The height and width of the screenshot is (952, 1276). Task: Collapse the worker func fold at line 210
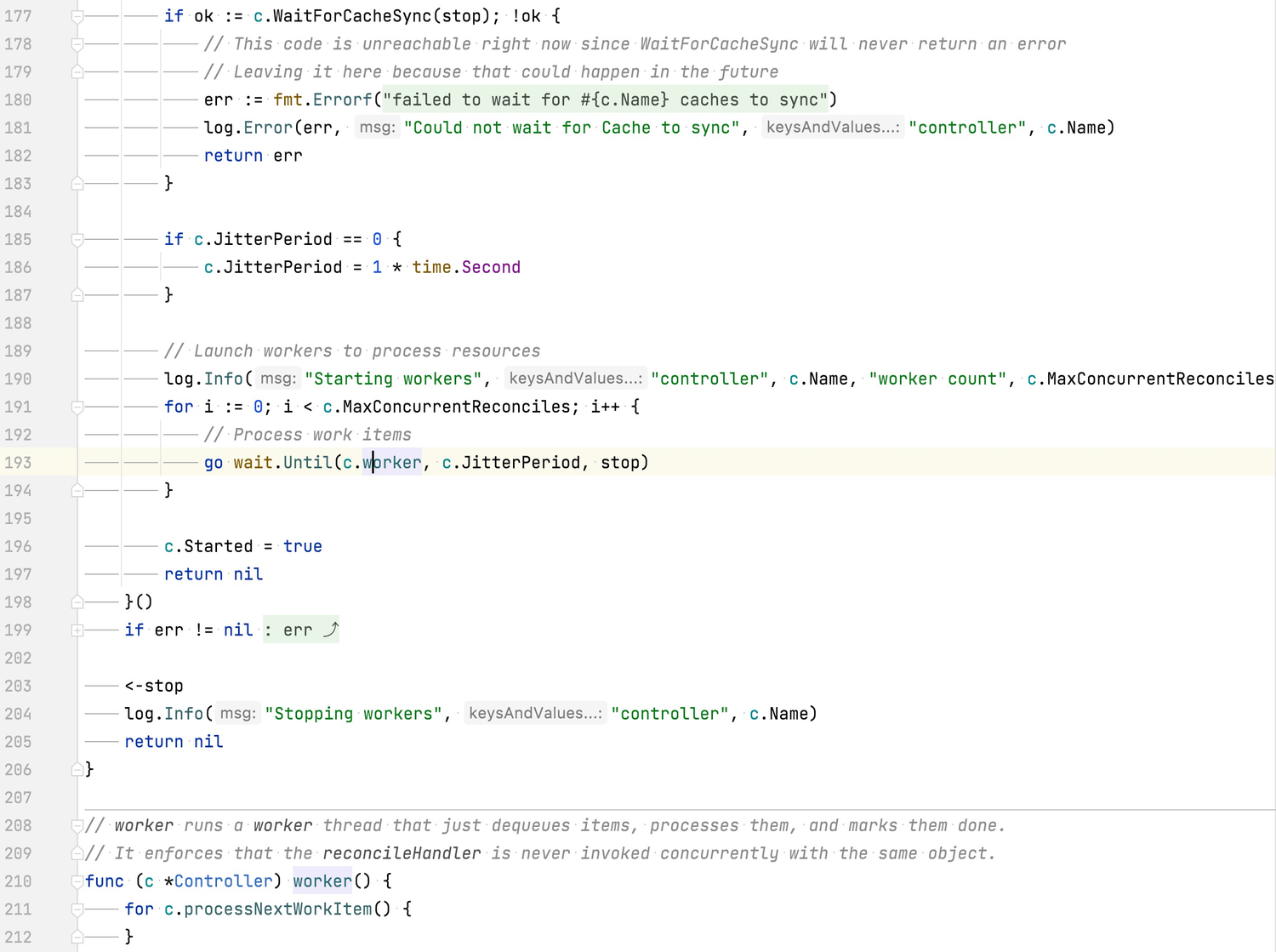(77, 881)
